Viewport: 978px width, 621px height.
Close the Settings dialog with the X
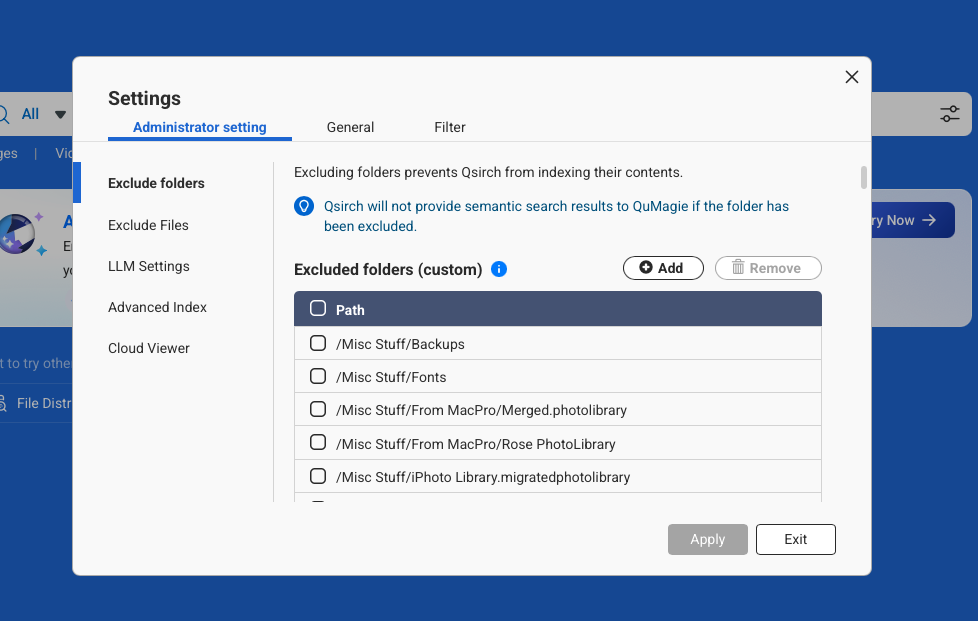pyautogui.click(x=851, y=77)
